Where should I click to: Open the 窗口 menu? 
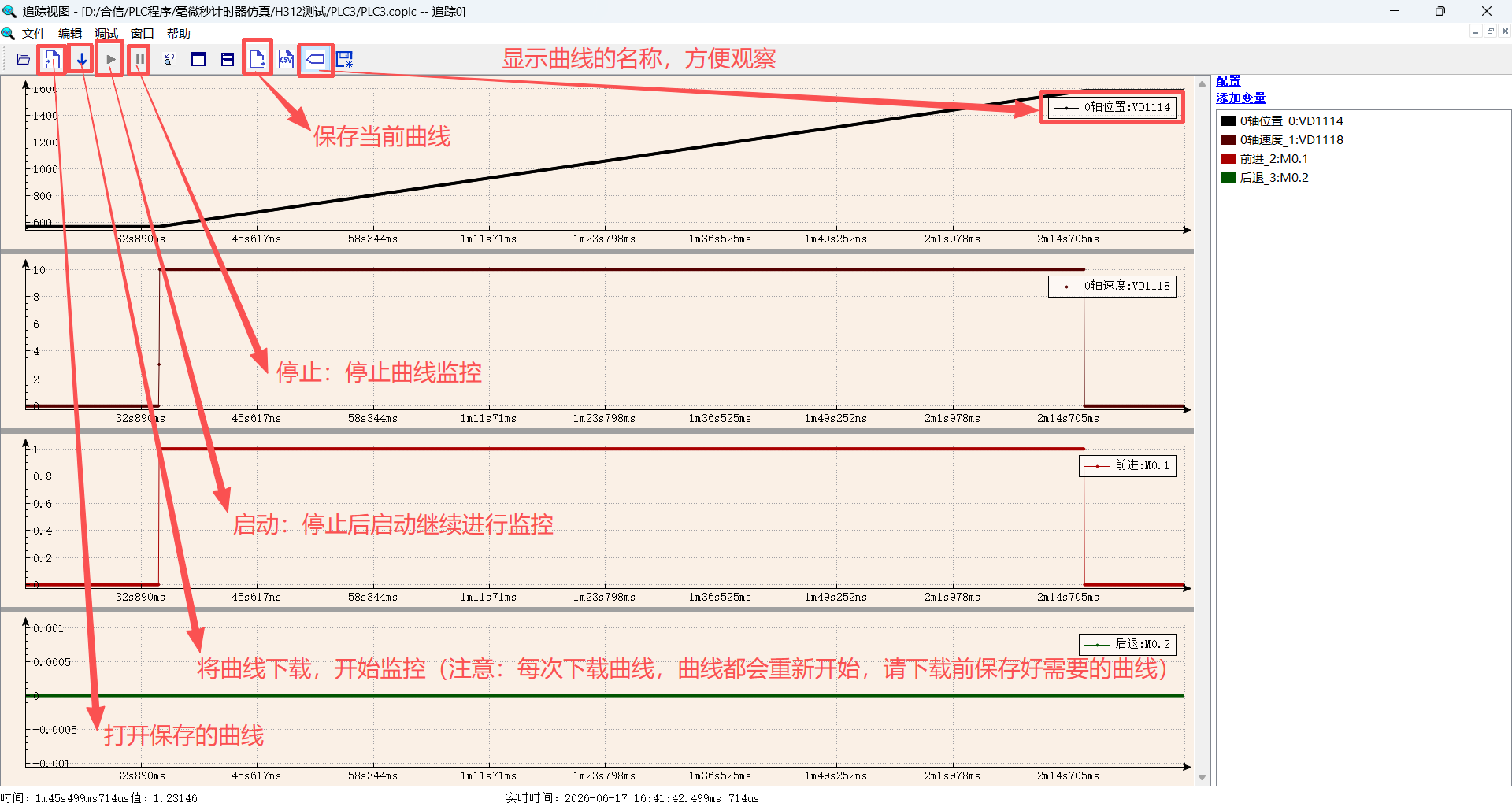pyautogui.click(x=143, y=33)
